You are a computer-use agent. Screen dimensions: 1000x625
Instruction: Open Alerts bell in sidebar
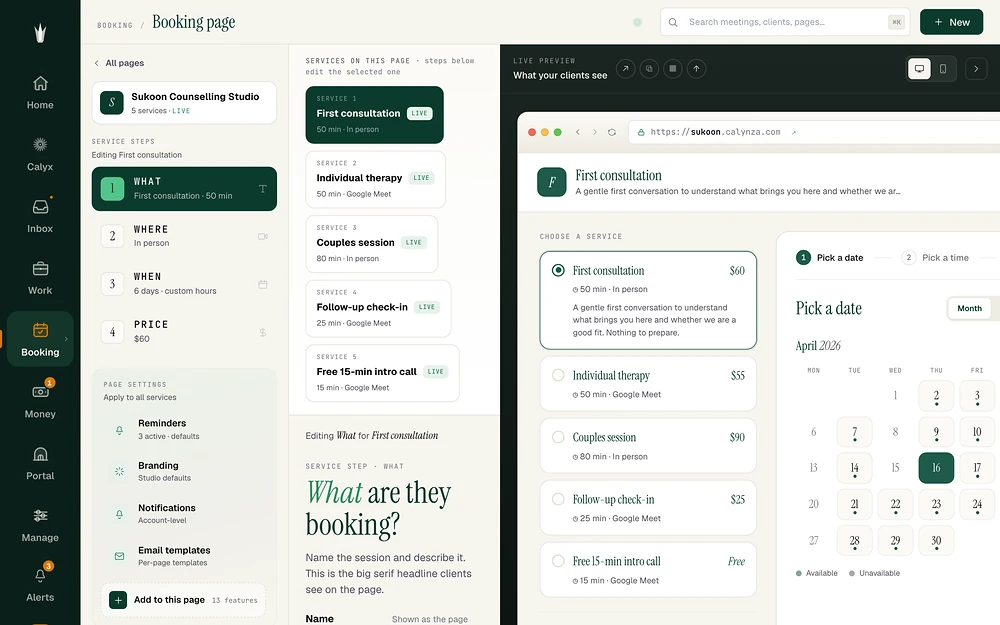pos(40,584)
